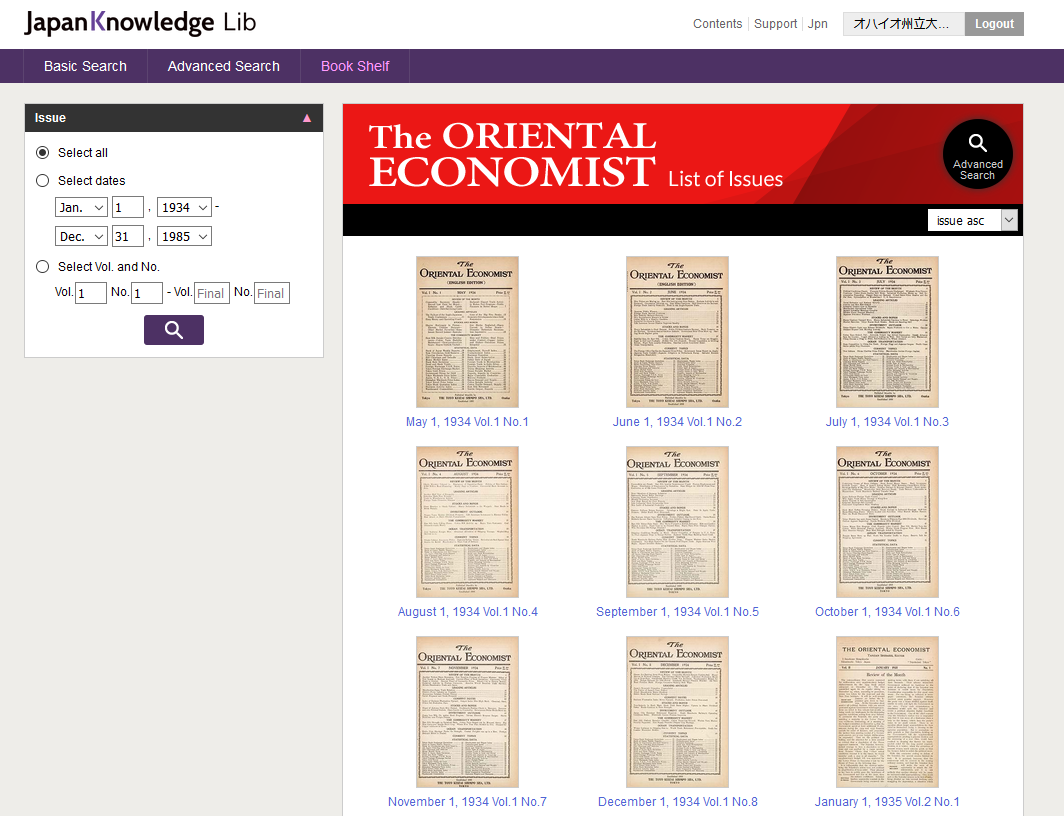Screen dimensions: 1064x816
Task: Open the start year dropdown showing 1934
Action: 184,207
